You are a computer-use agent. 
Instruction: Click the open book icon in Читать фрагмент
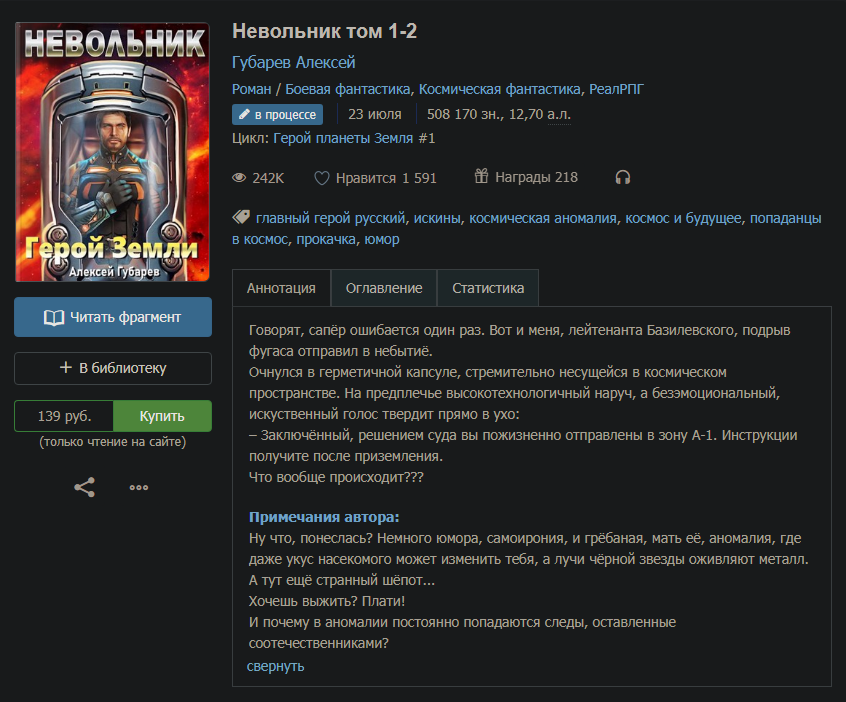click(54, 317)
